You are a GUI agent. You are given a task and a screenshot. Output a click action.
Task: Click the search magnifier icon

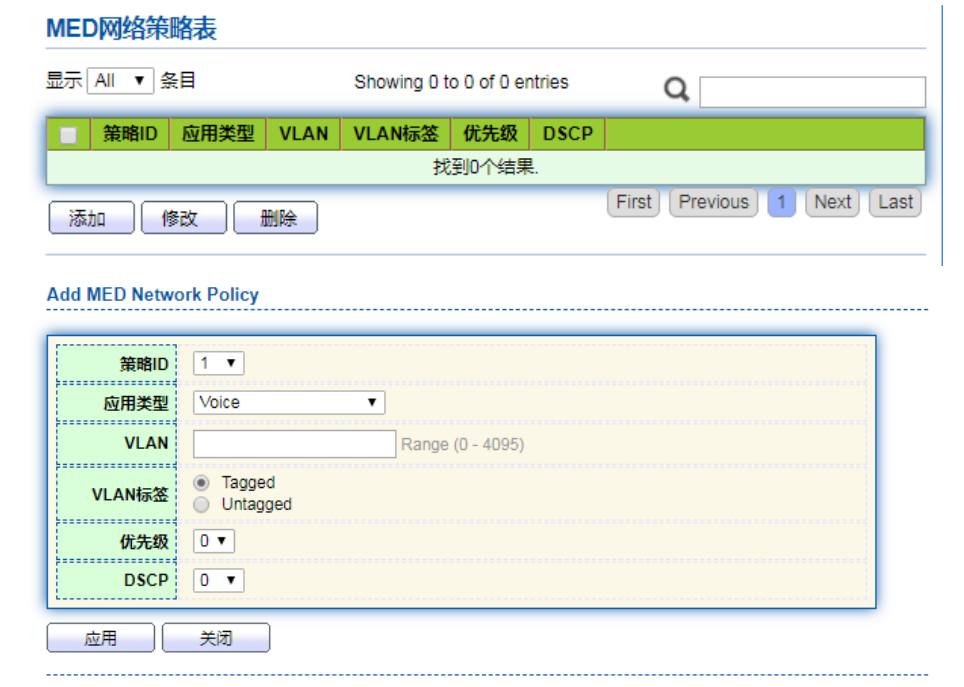coord(677,90)
